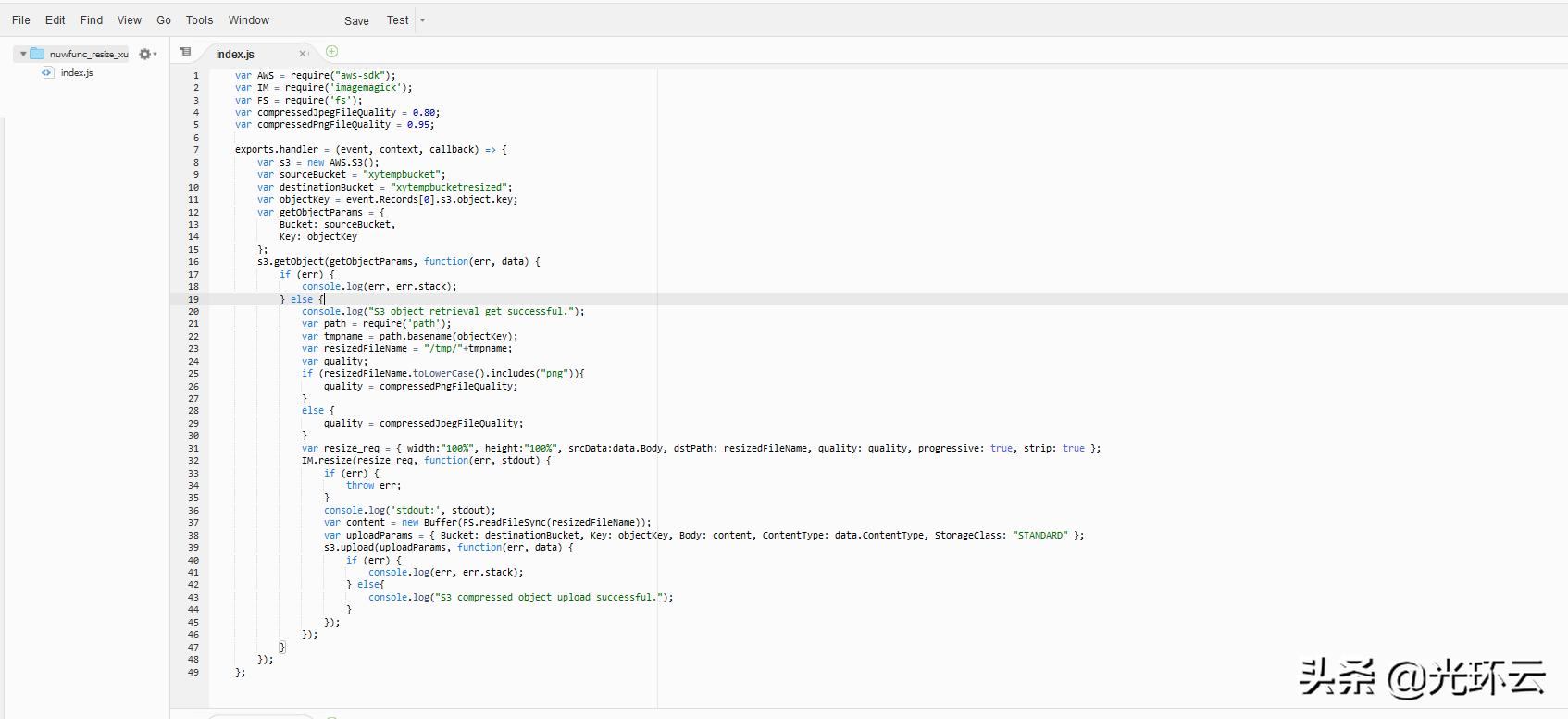The image size is (1568, 719).
Task: Open the file tree settings gear
Action: (x=145, y=55)
